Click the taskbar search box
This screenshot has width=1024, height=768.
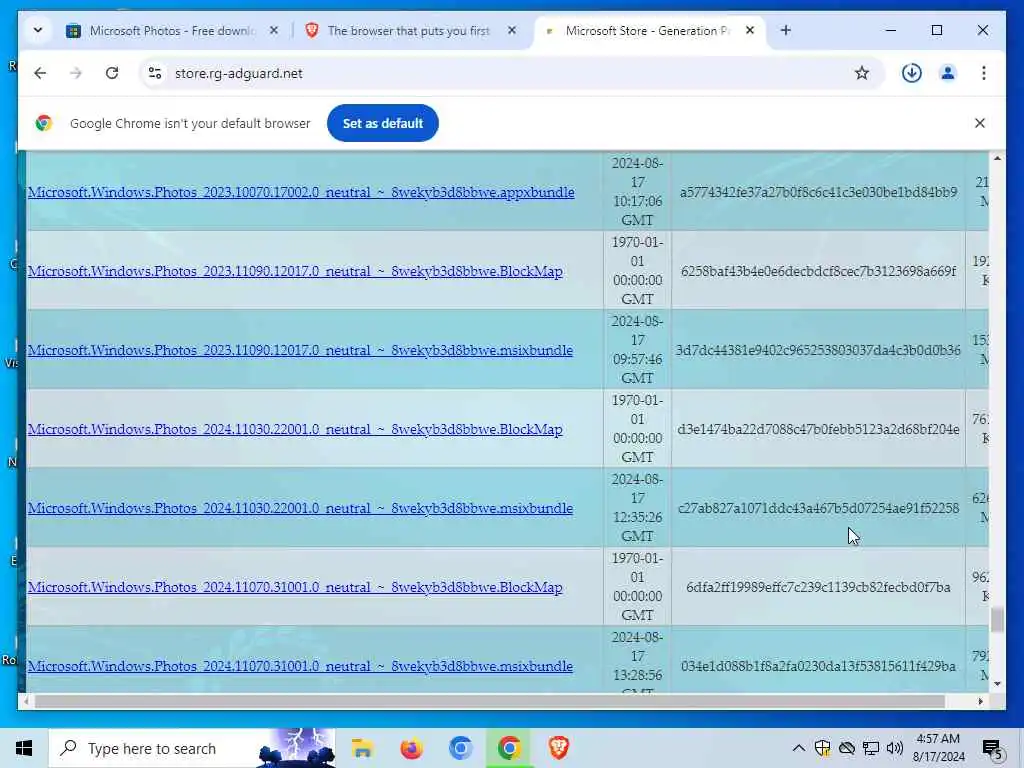(x=192, y=748)
